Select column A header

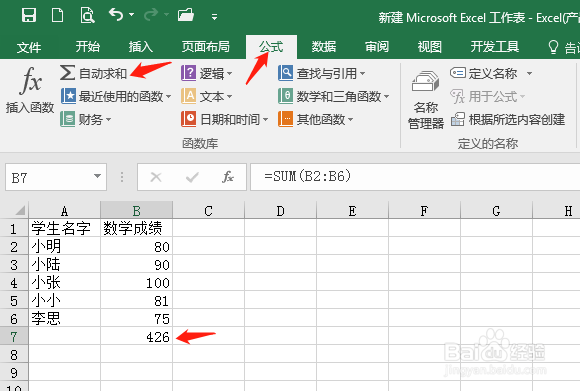pos(64,210)
